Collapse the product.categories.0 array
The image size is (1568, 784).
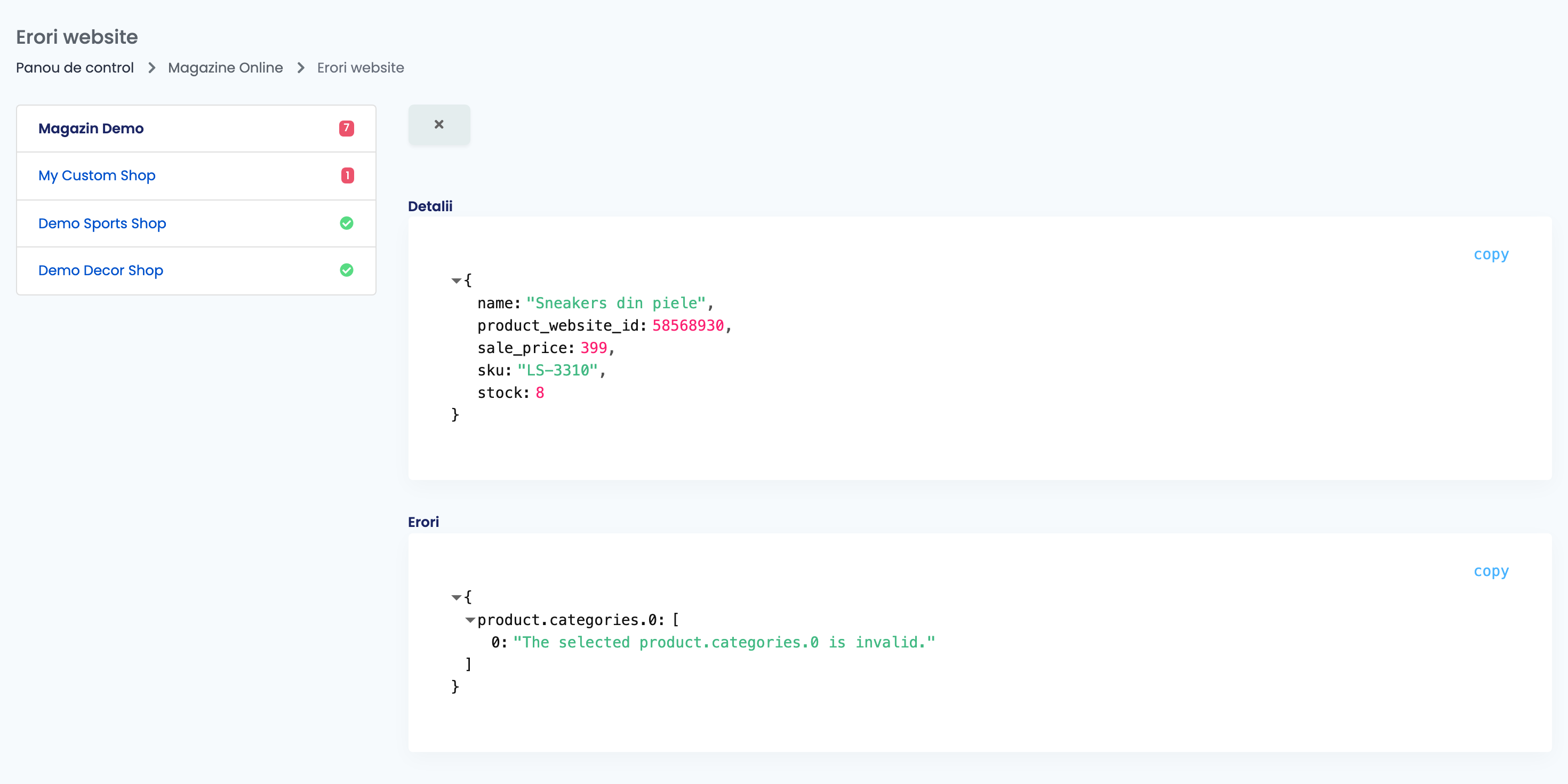click(x=470, y=620)
